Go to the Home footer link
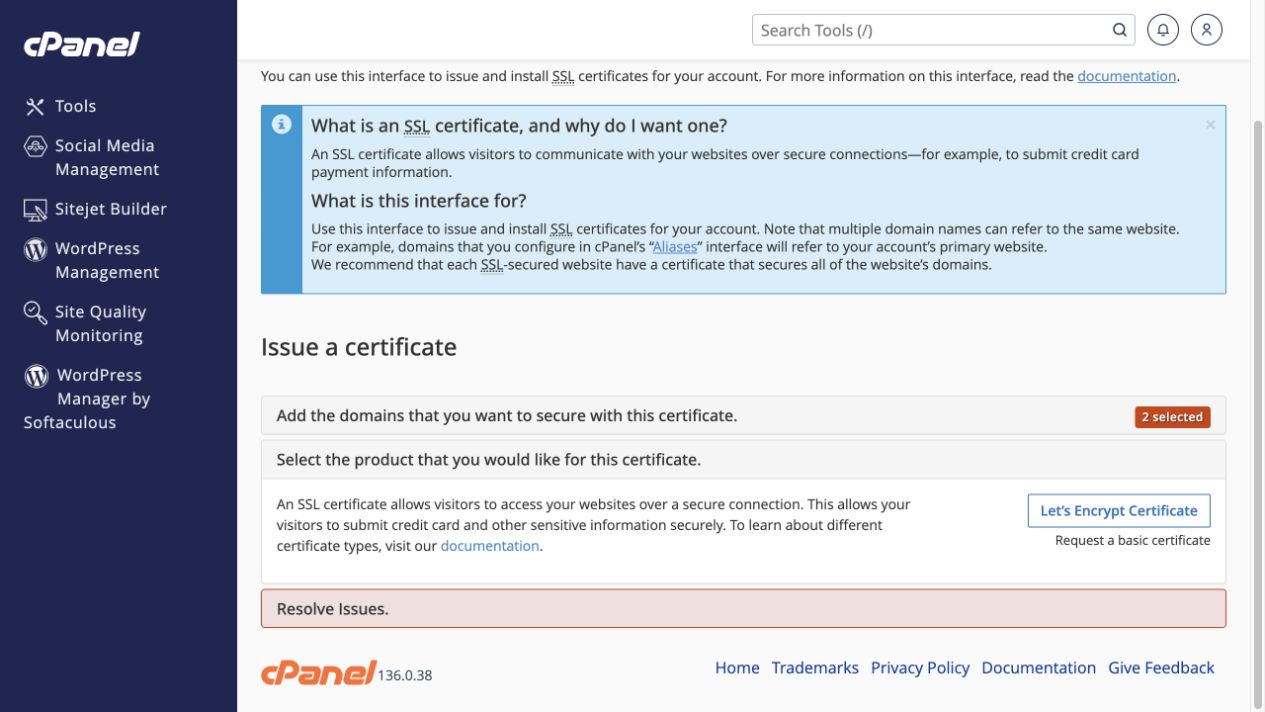 click(737, 668)
